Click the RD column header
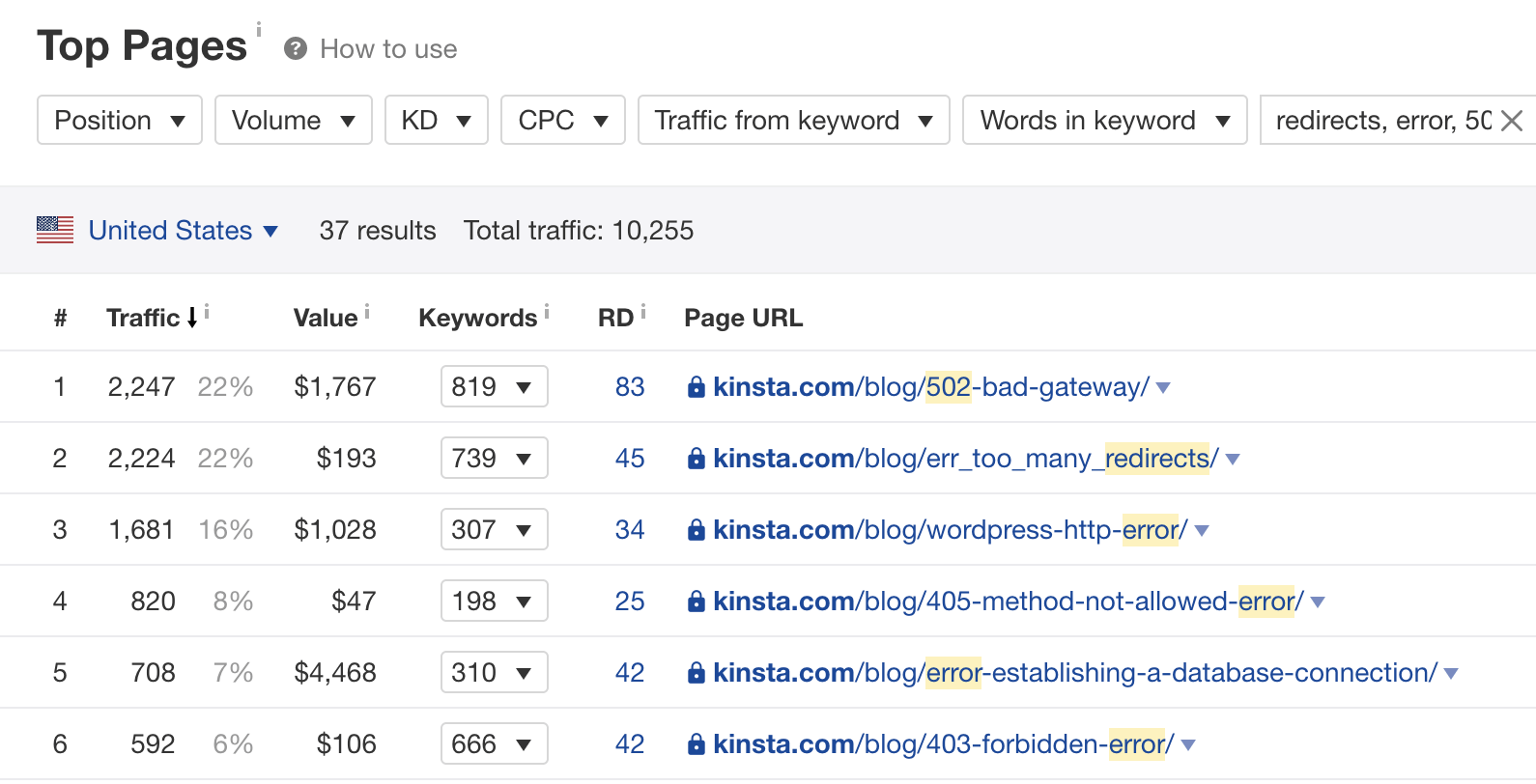This screenshot has height=784, width=1536. 615,318
